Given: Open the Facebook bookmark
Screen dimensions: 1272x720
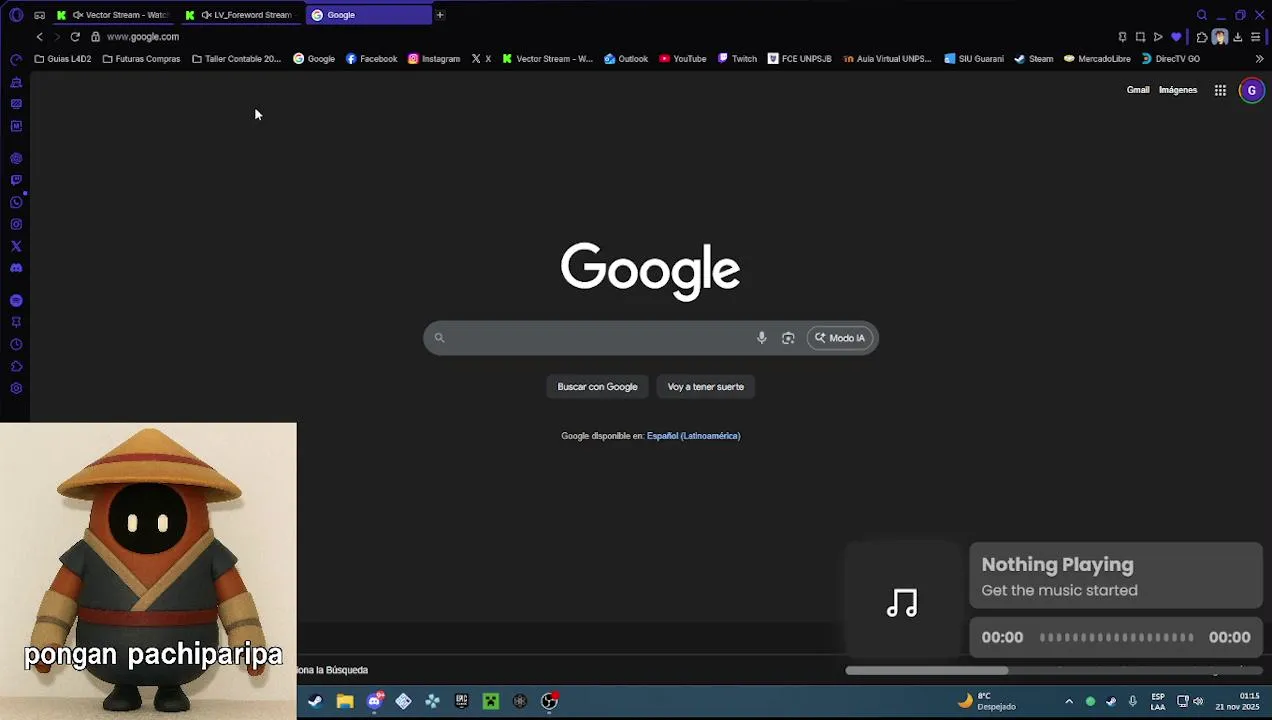Looking at the screenshot, I should point(371,59).
